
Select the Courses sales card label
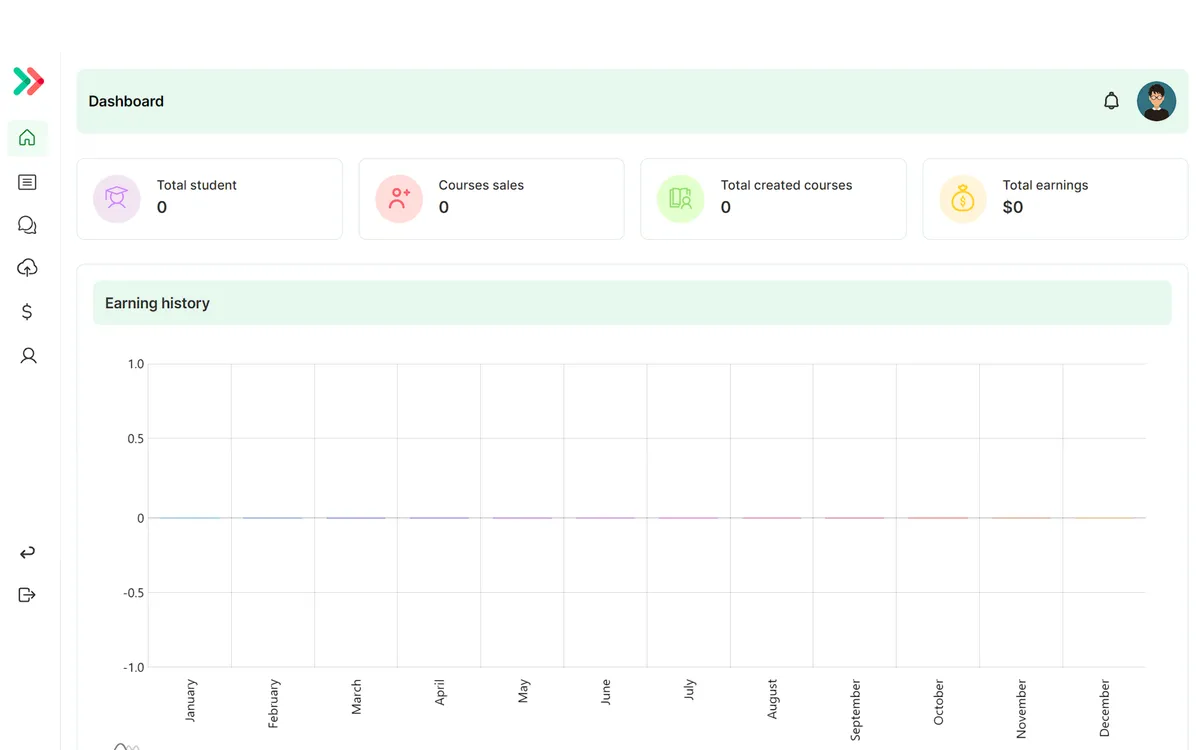pos(481,185)
